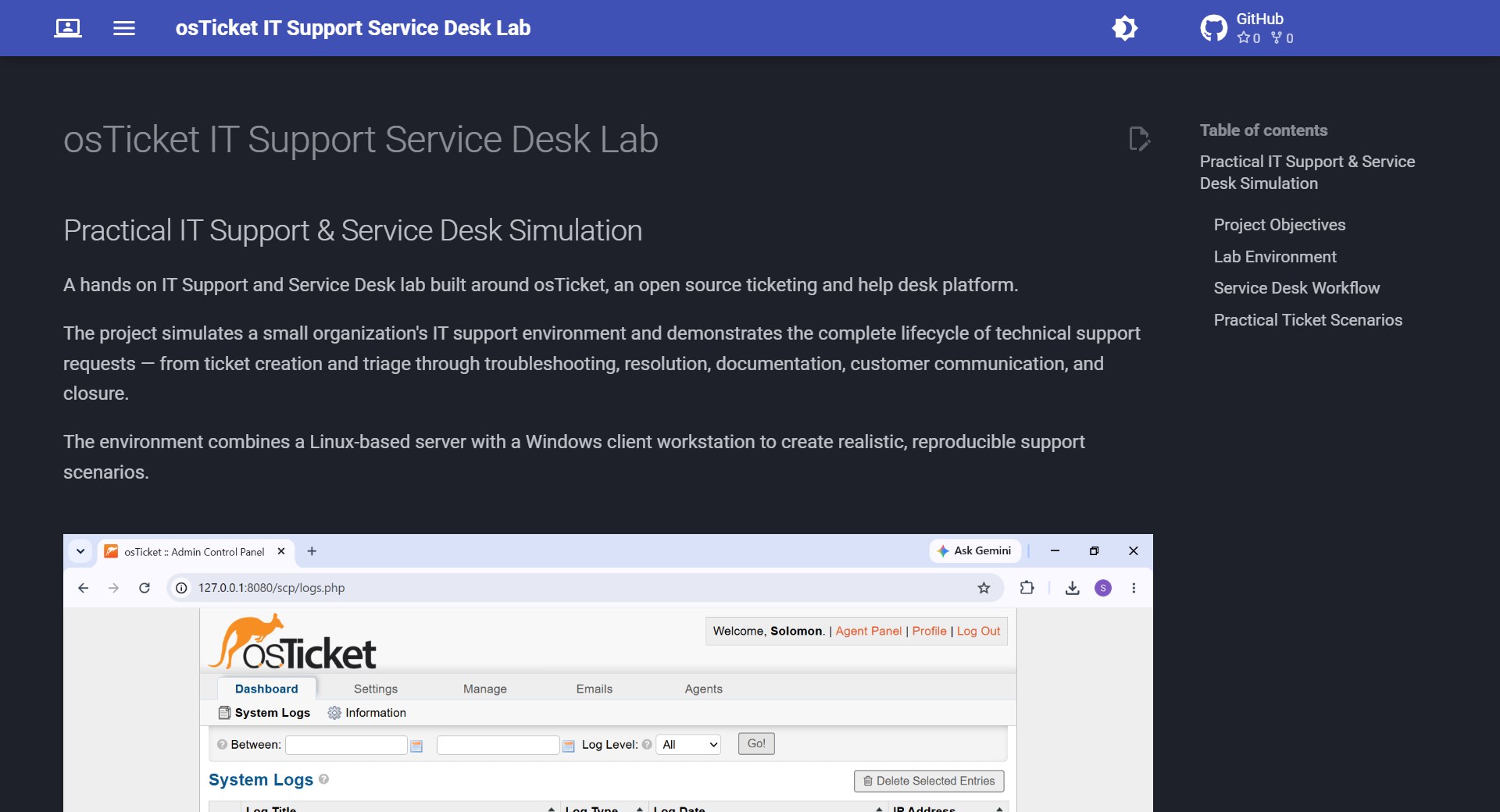Screen dimensions: 1500x812
Task: Open the hamburger navigation menu
Action: point(124,28)
